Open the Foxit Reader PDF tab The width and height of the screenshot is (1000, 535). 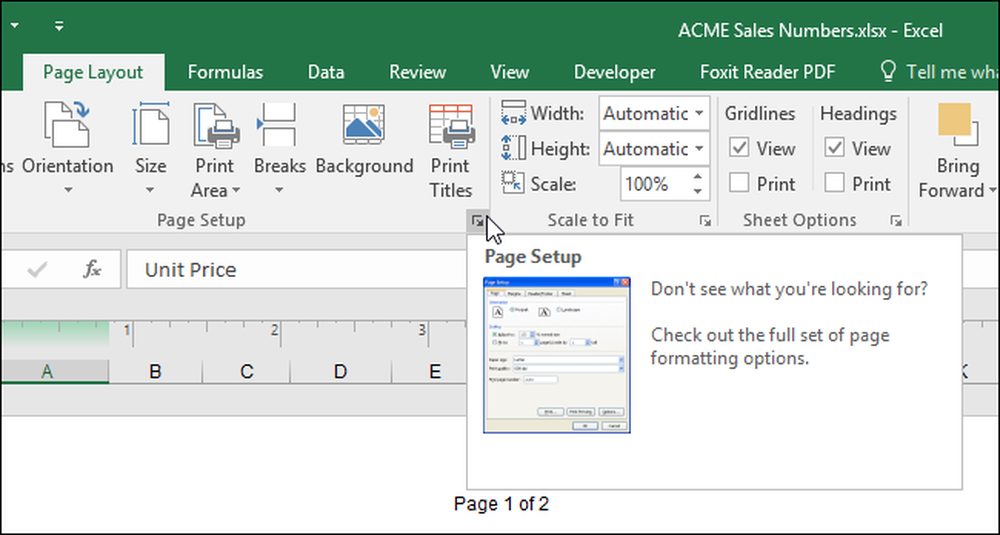pyautogui.click(x=768, y=72)
